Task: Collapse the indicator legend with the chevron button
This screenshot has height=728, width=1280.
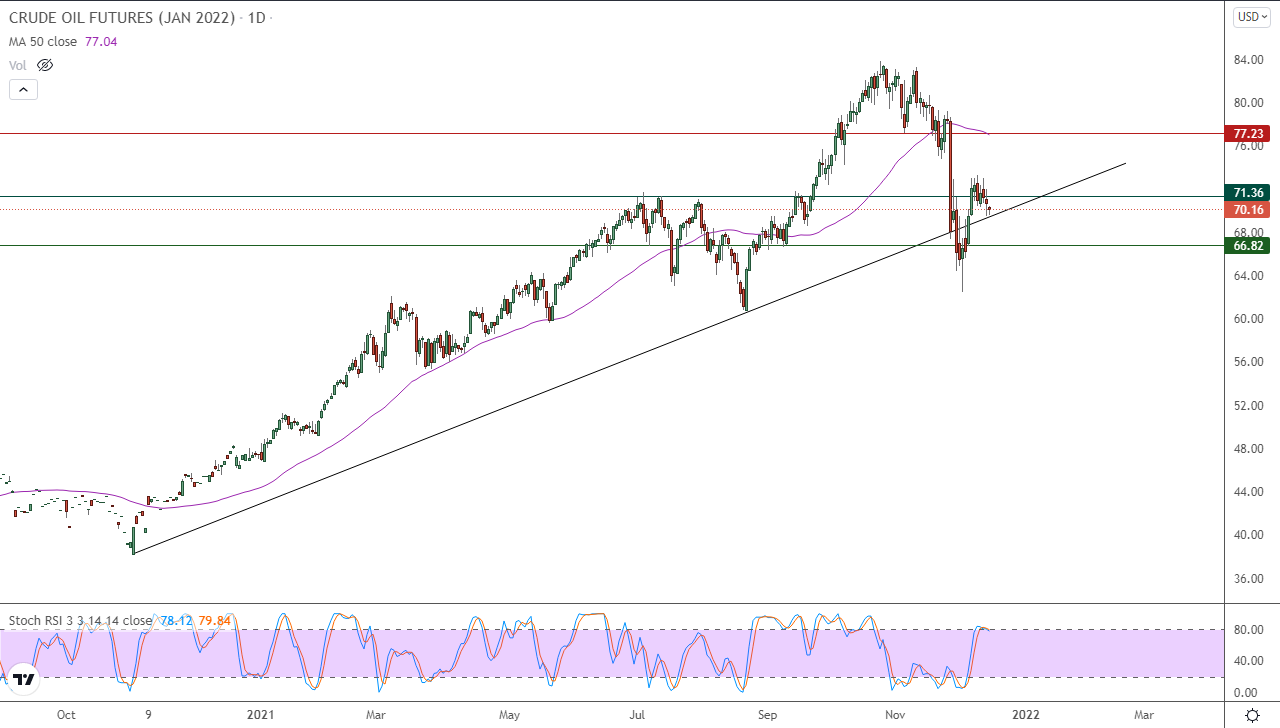Action: [x=24, y=89]
